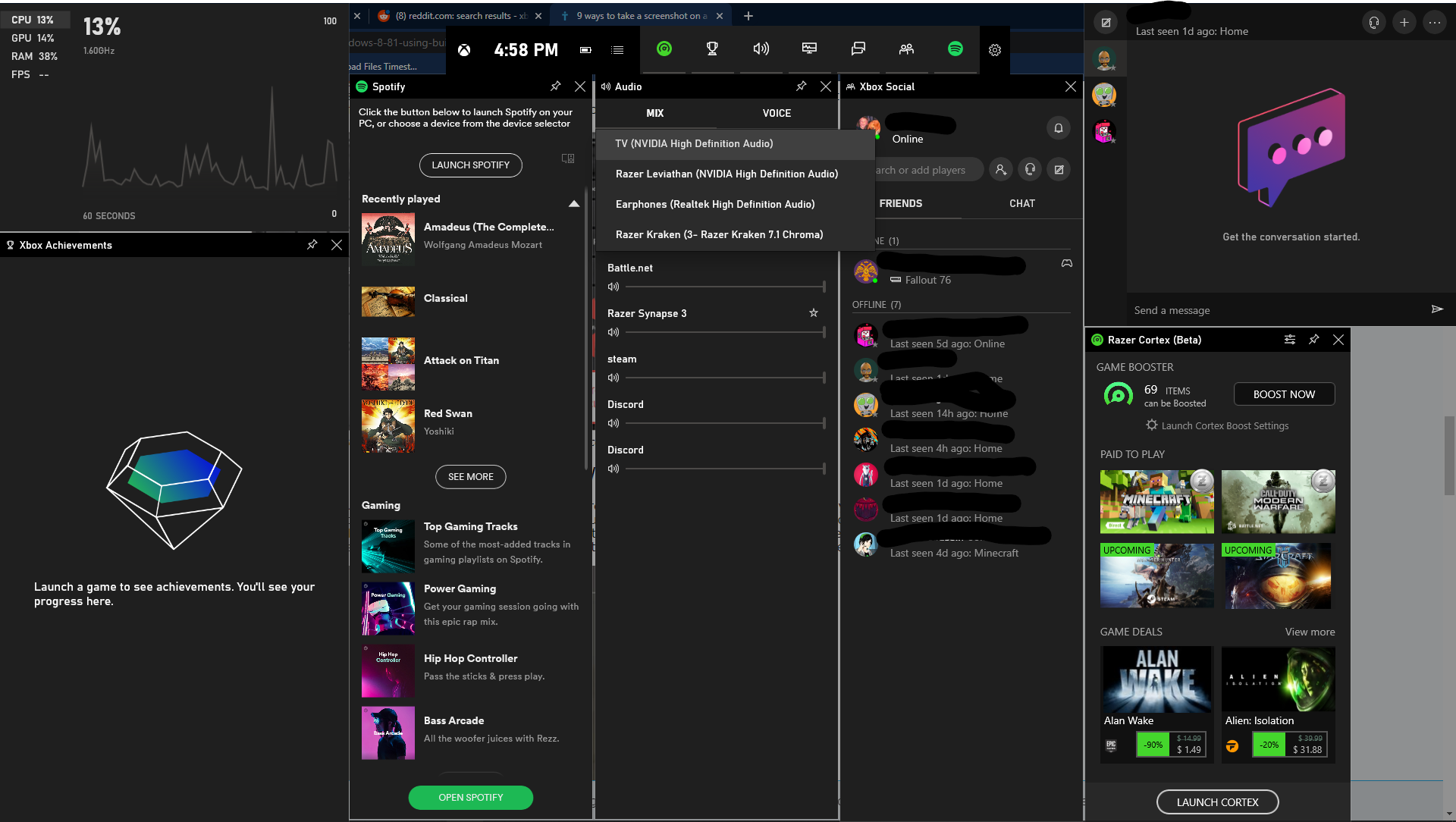The height and width of the screenshot is (822, 1456).
Task: Mute Battle.net in the audio mixer
Action: coord(613,287)
